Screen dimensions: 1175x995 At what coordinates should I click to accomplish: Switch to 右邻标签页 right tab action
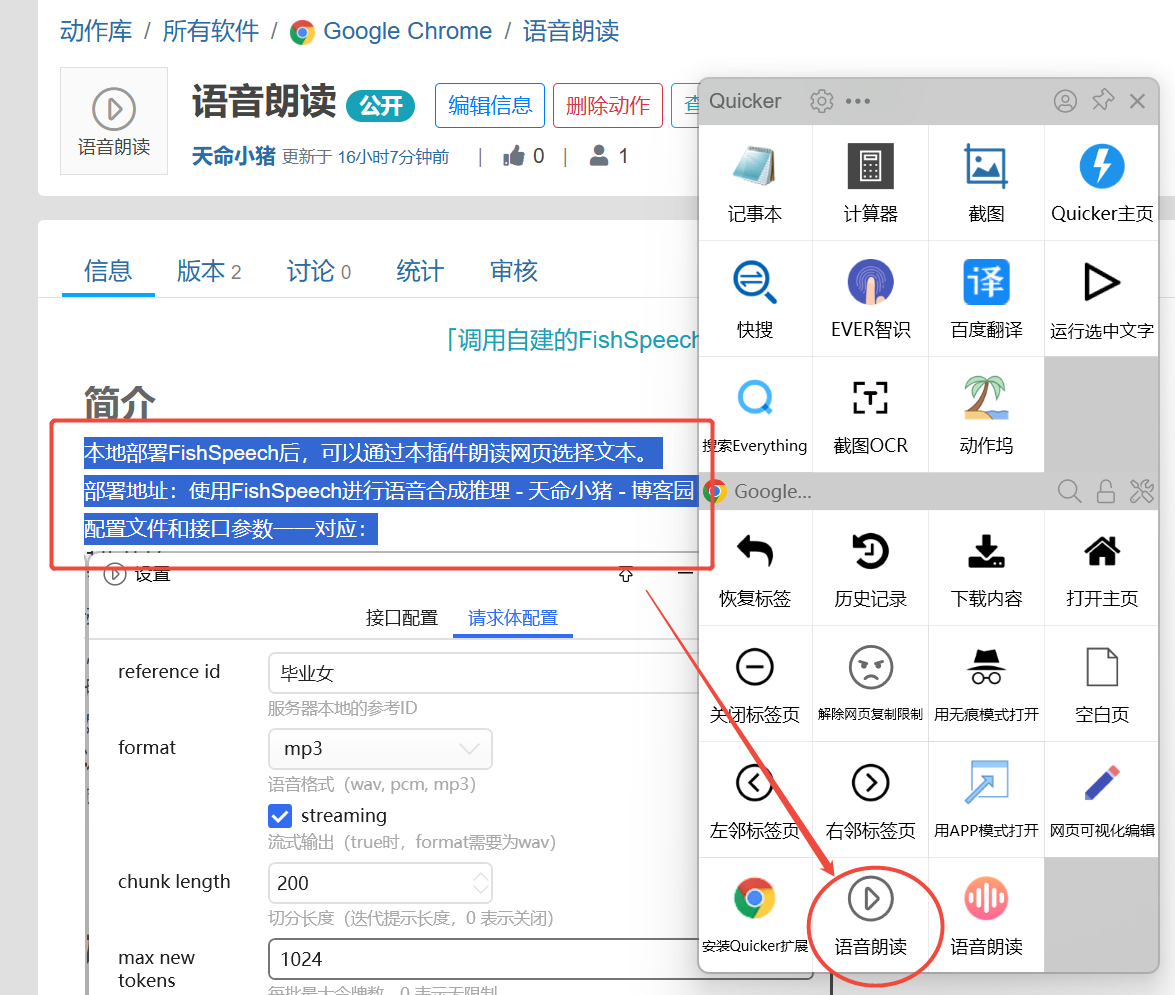pos(870,799)
